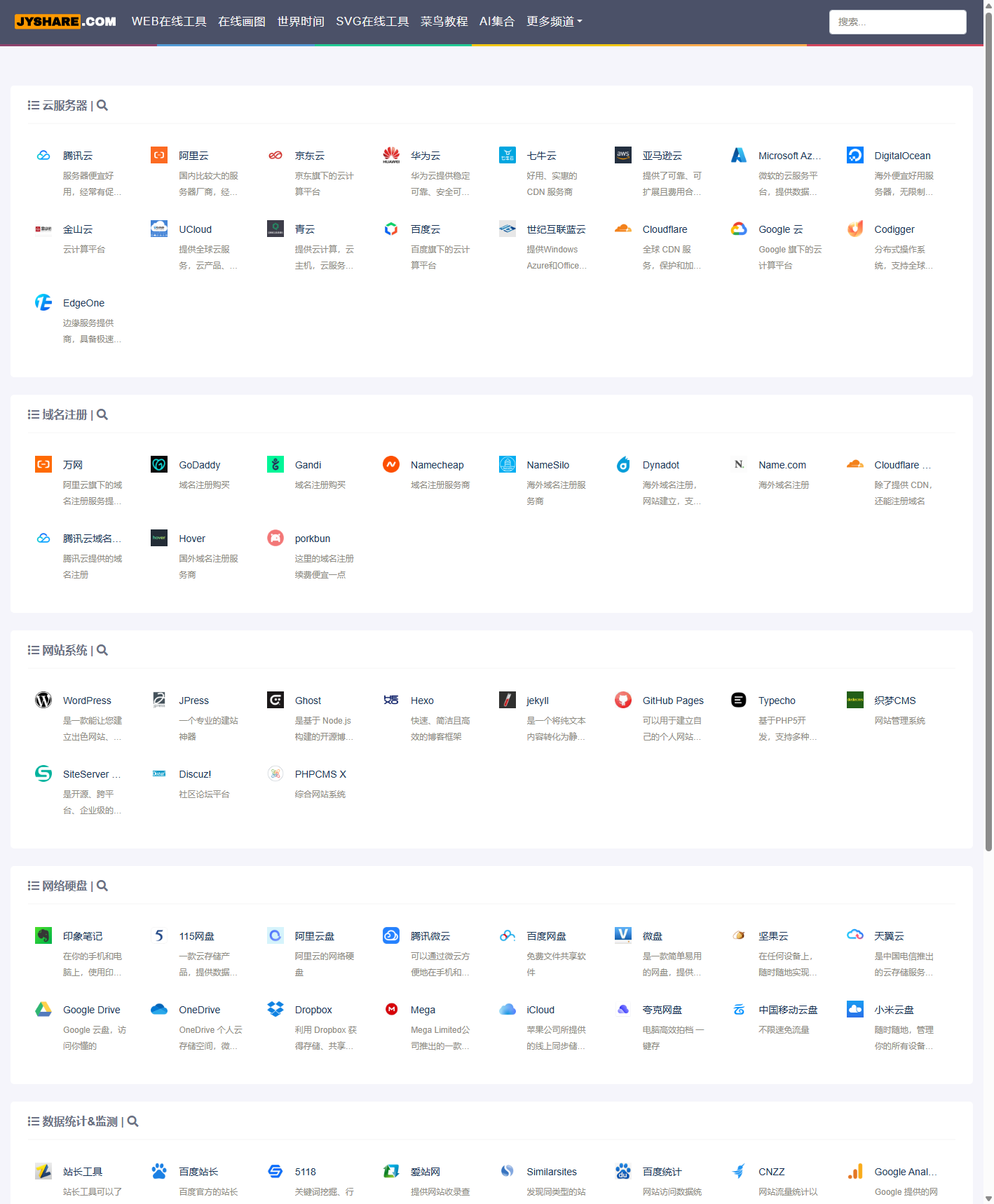The width and height of the screenshot is (994, 1204).
Task: Go to the SVG在线工具 nav item
Action: 372,22
